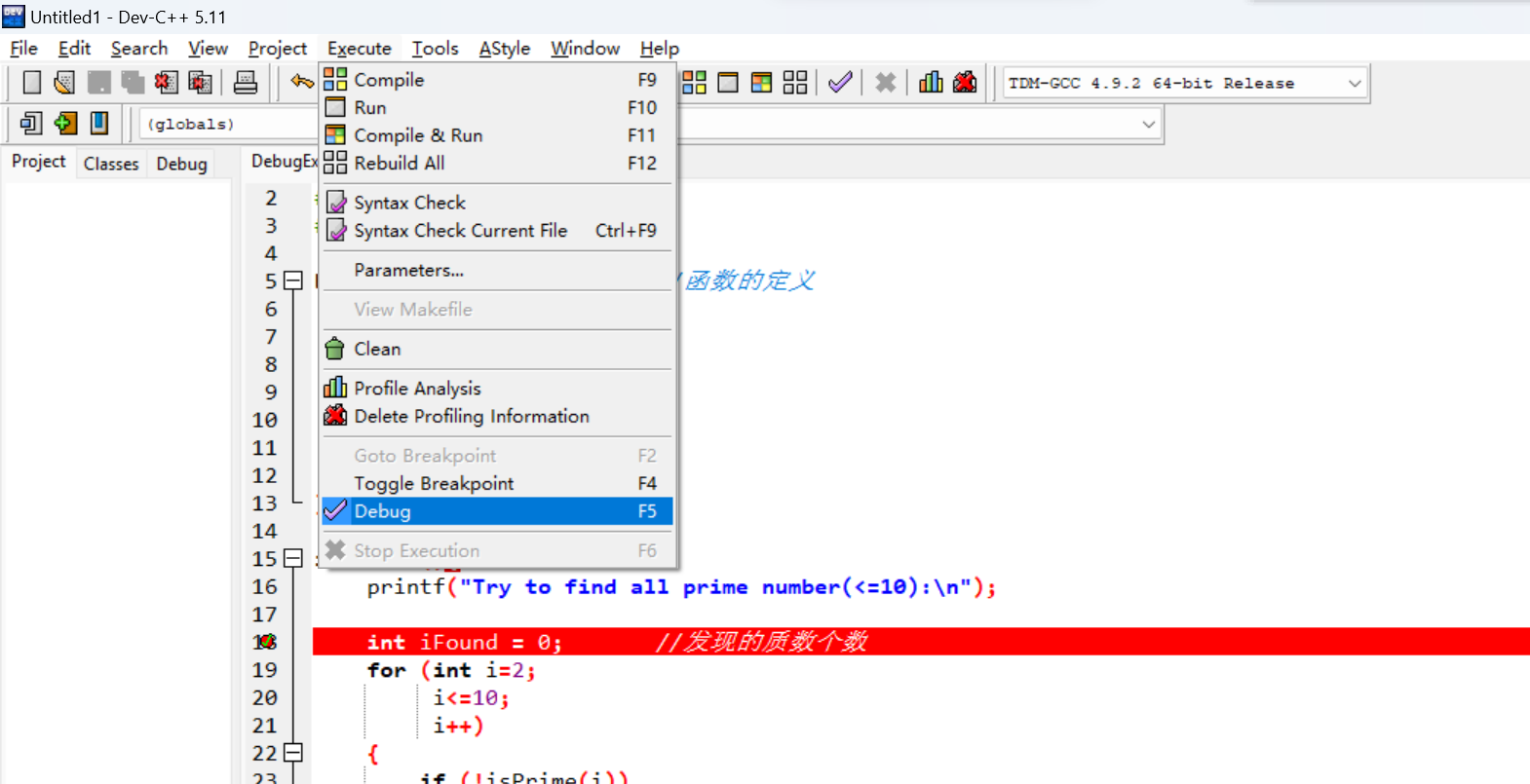Collapse the code fold at line 5
The image size is (1530, 784).
click(x=293, y=280)
